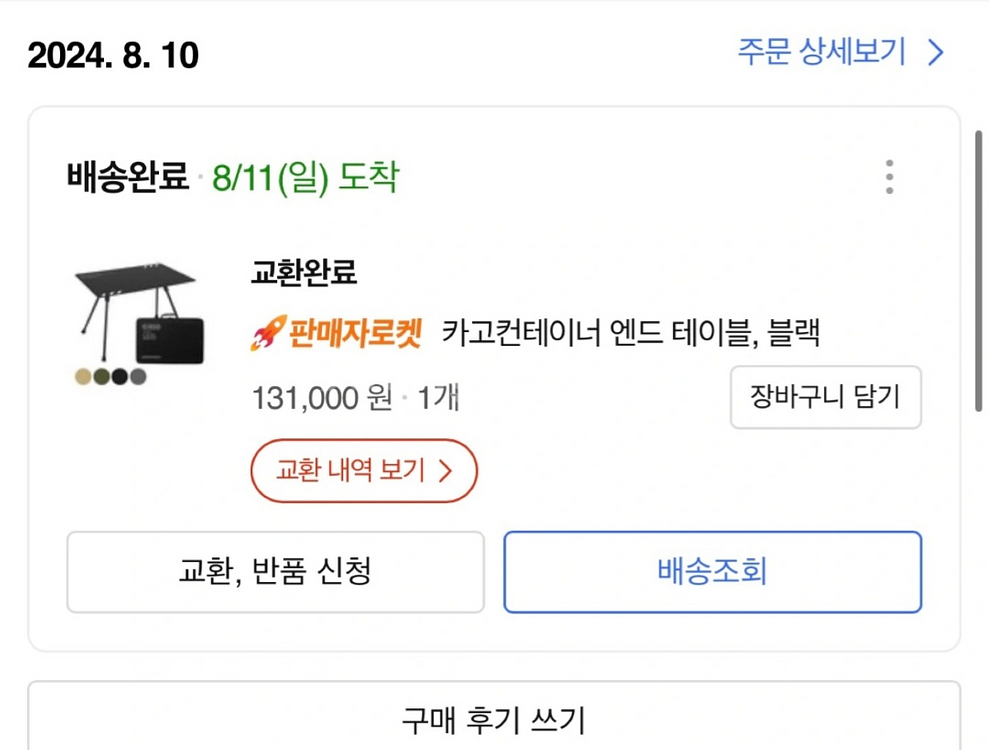989x750 pixels.
Task: Open 구매 후기 쓰기 review form
Action: click(494, 718)
